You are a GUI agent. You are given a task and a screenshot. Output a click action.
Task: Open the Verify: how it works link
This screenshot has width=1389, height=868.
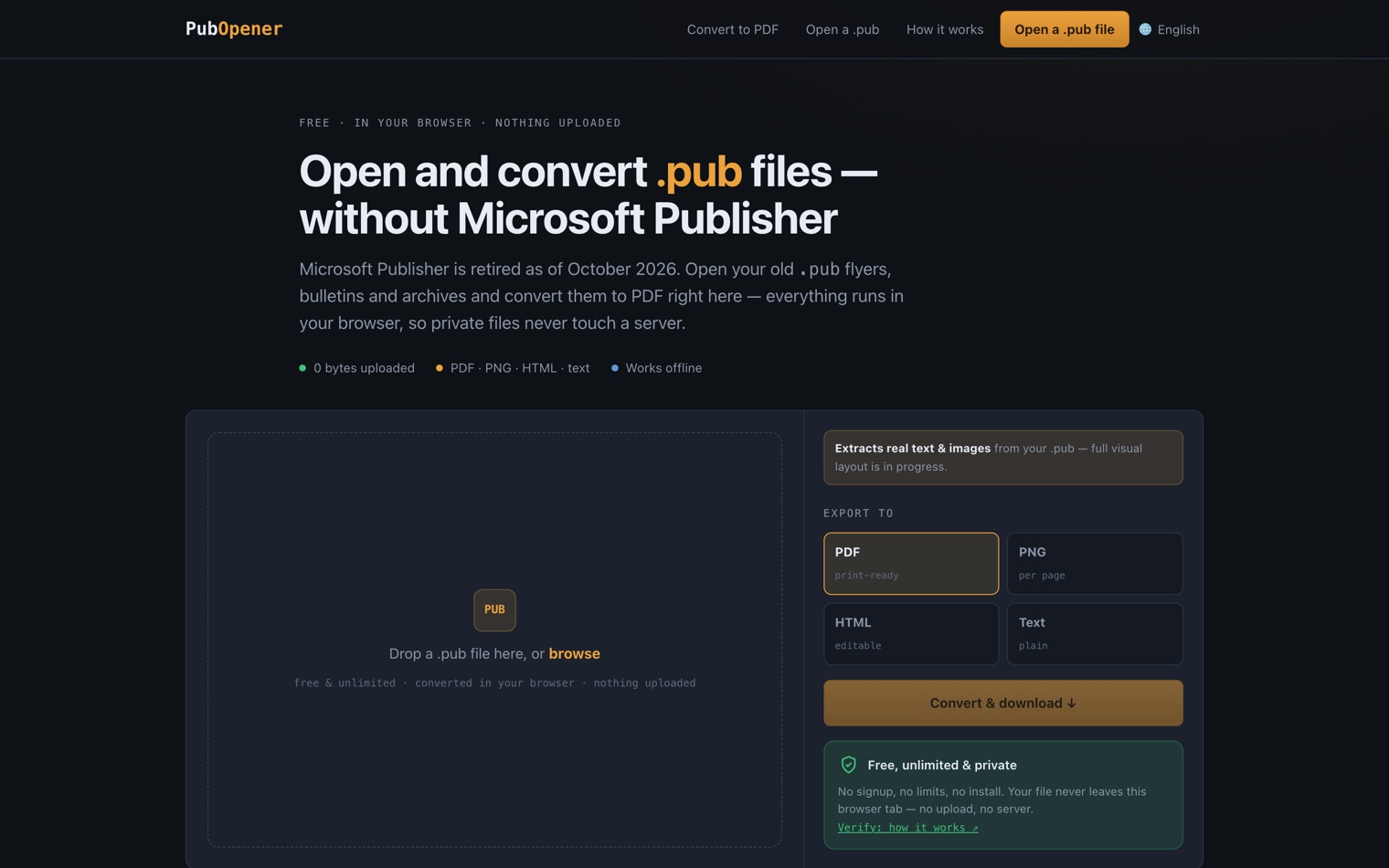click(x=907, y=828)
